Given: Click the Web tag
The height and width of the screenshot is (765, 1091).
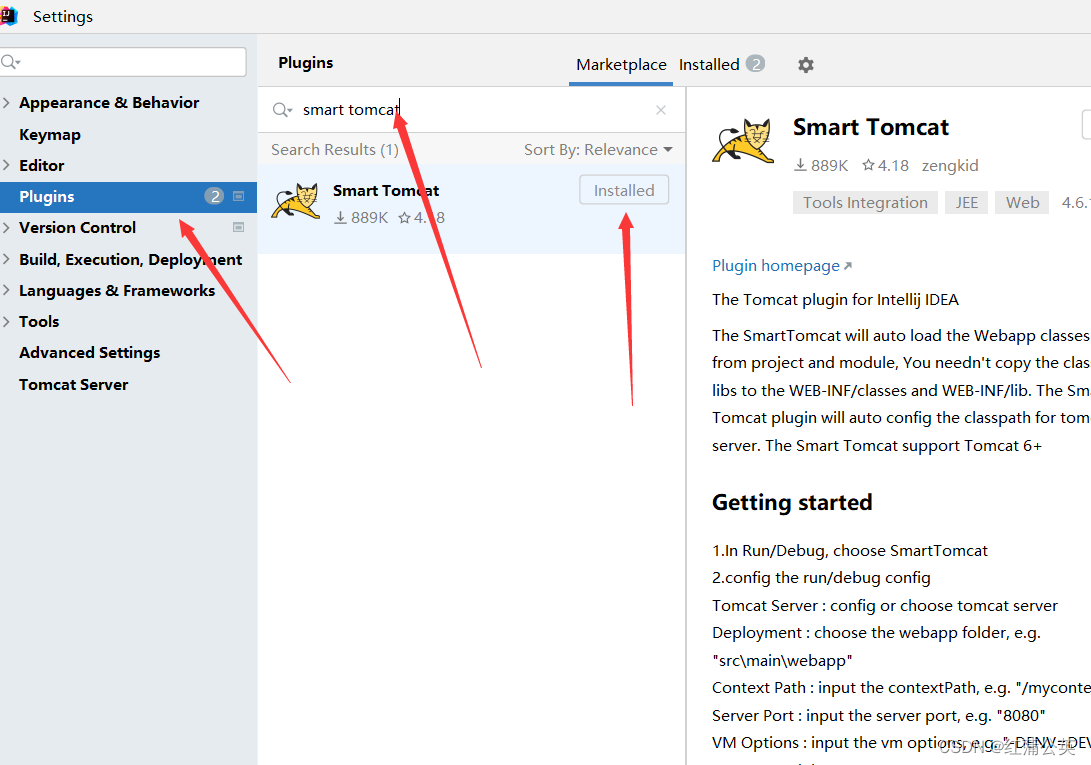Looking at the screenshot, I should (x=1022, y=203).
